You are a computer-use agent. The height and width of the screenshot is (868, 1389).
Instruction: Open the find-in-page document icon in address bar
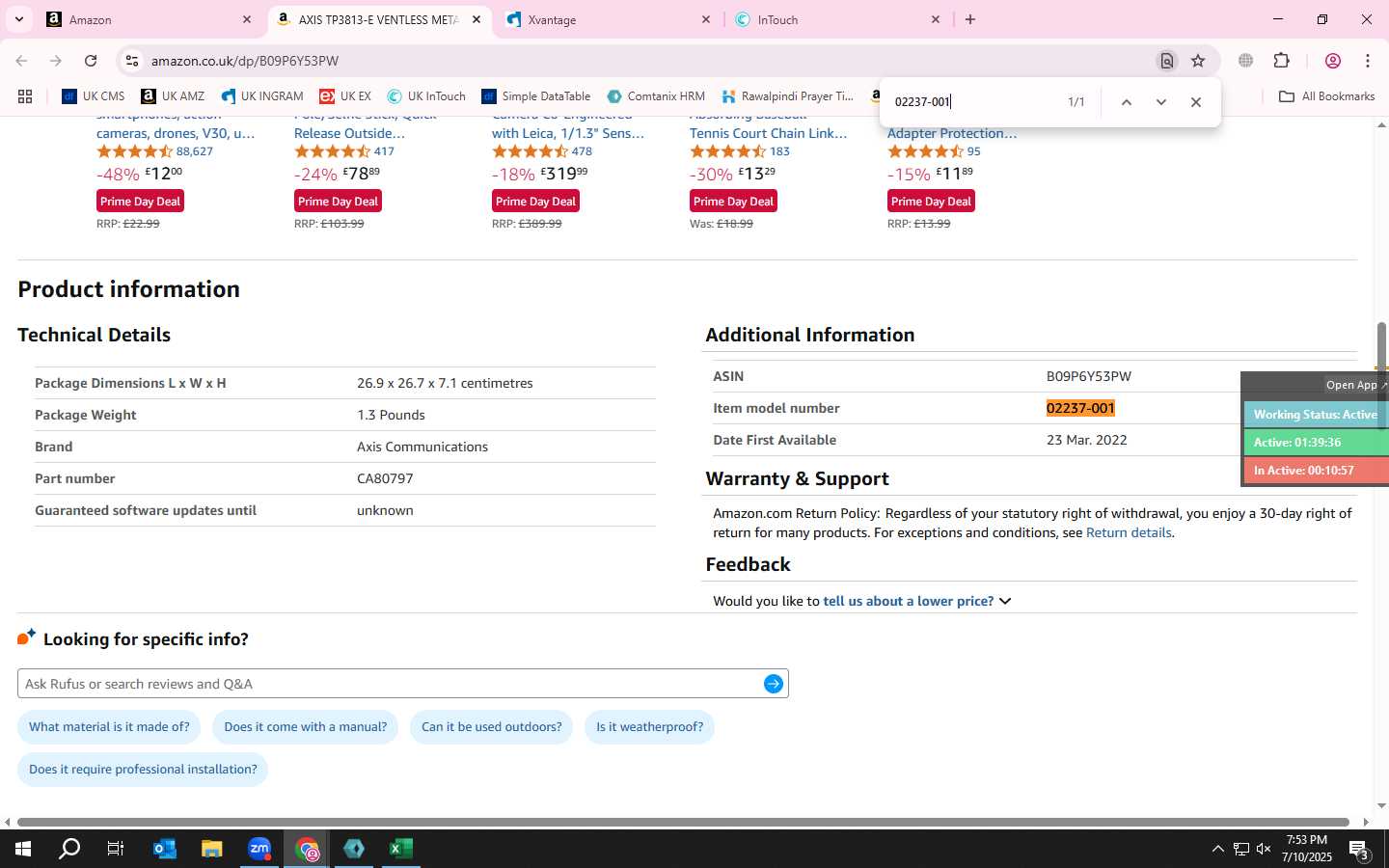pos(1167,61)
